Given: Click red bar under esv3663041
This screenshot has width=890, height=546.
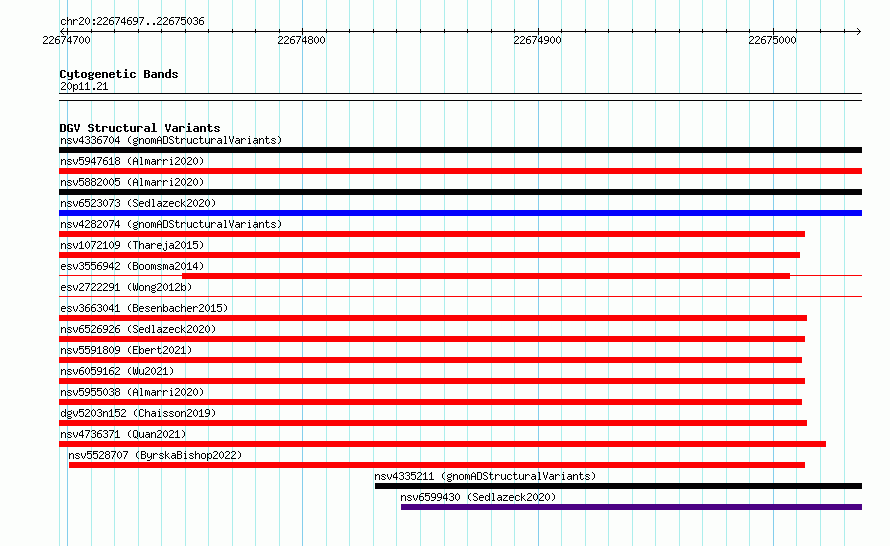Looking at the screenshot, I should 433,318.
